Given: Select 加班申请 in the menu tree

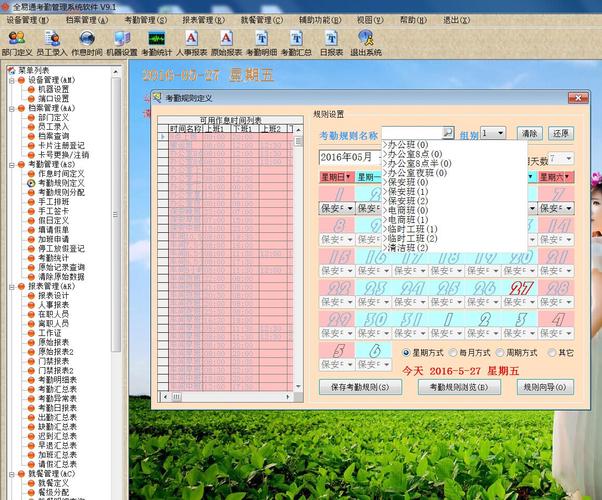Looking at the screenshot, I should [53, 239].
